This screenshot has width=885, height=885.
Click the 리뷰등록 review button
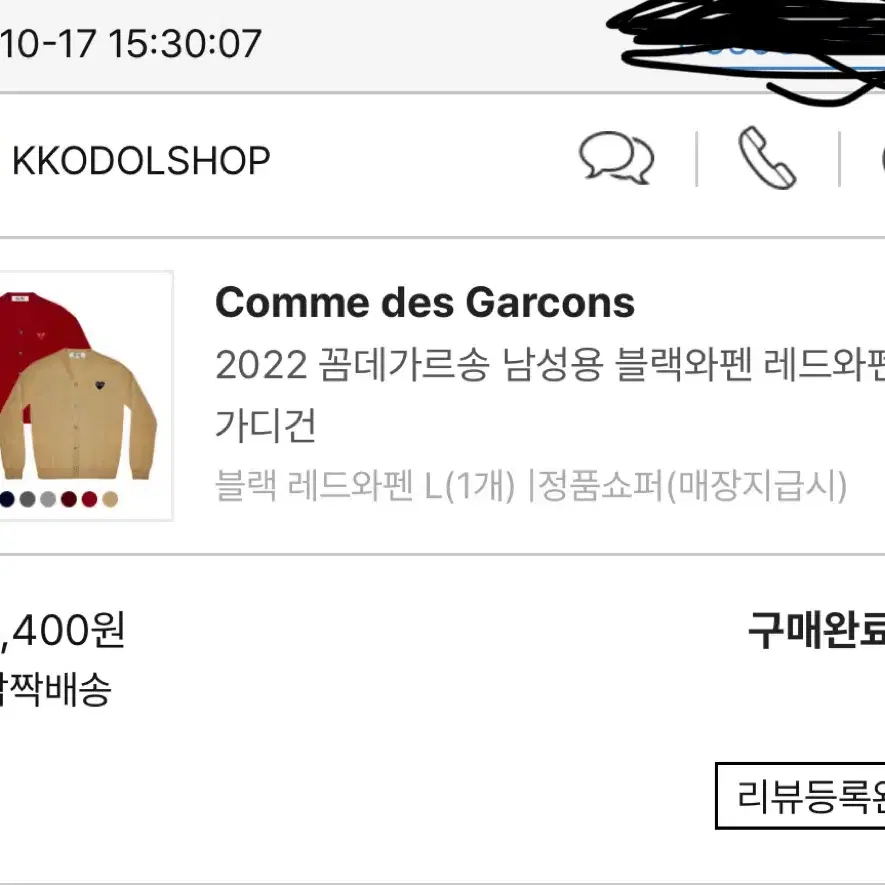coord(800,796)
